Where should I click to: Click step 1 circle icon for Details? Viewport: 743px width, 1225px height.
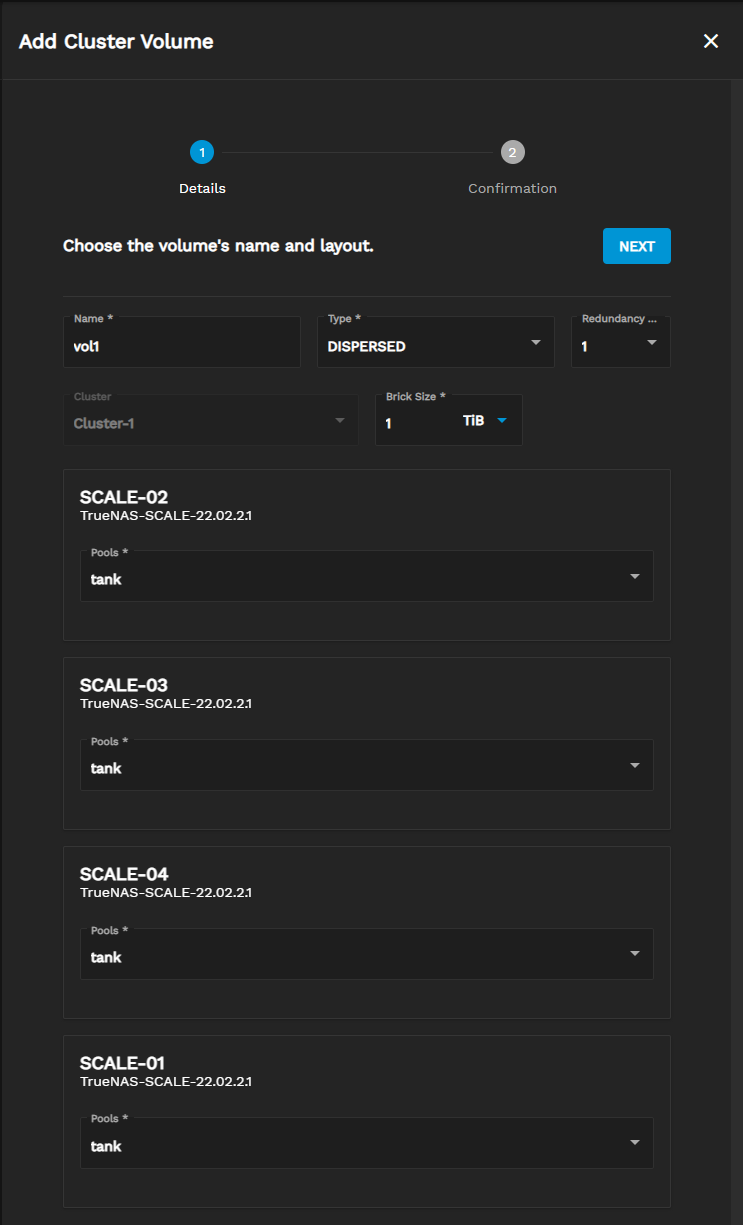click(202, 152)
